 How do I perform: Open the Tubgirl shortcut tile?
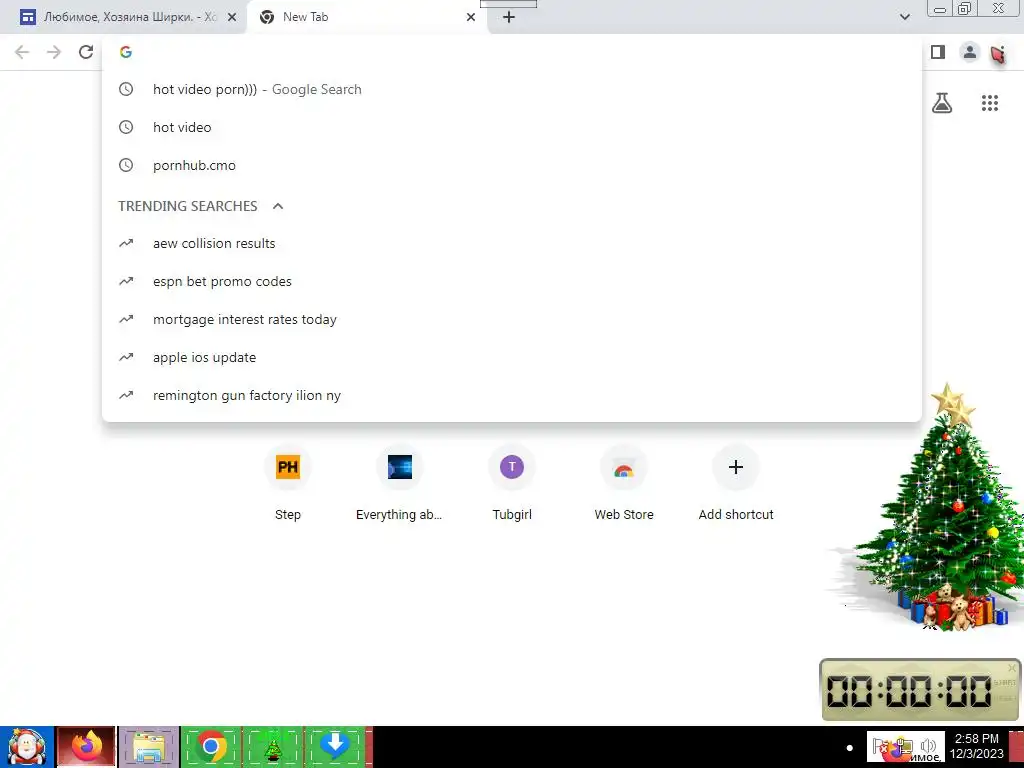[x=512, y=483]
